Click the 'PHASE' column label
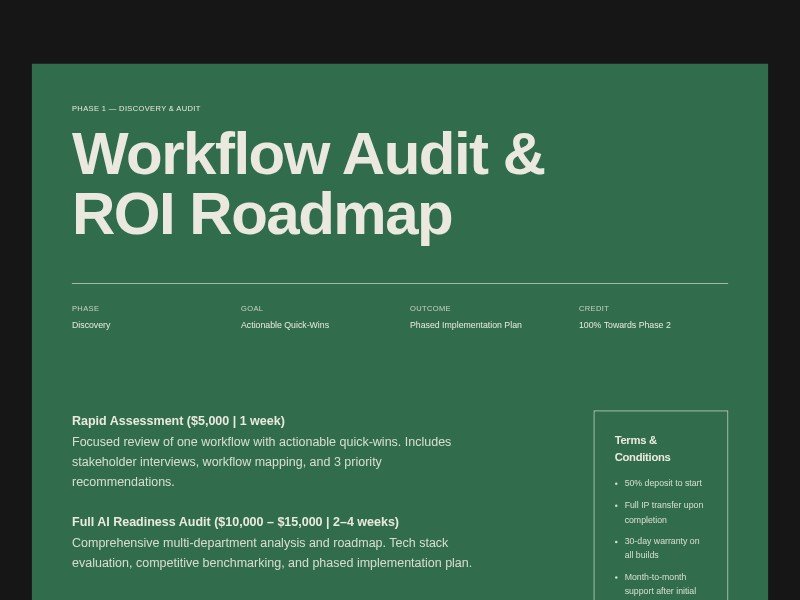Image resolution: width=800 pixels, height=600 pixels. (x=85, y=309)
